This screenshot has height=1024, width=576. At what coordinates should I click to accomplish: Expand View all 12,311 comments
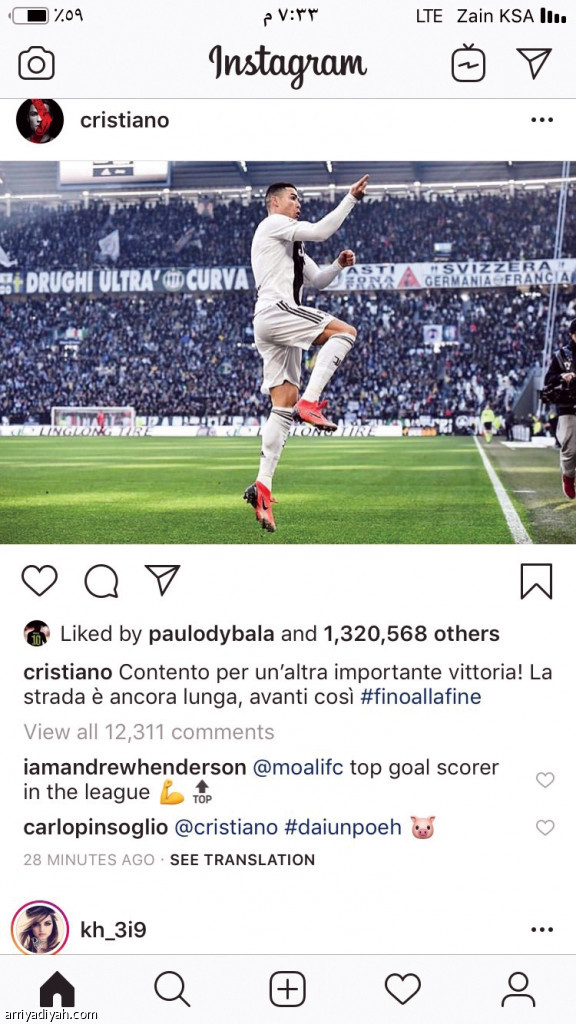[x=149, y=732]
